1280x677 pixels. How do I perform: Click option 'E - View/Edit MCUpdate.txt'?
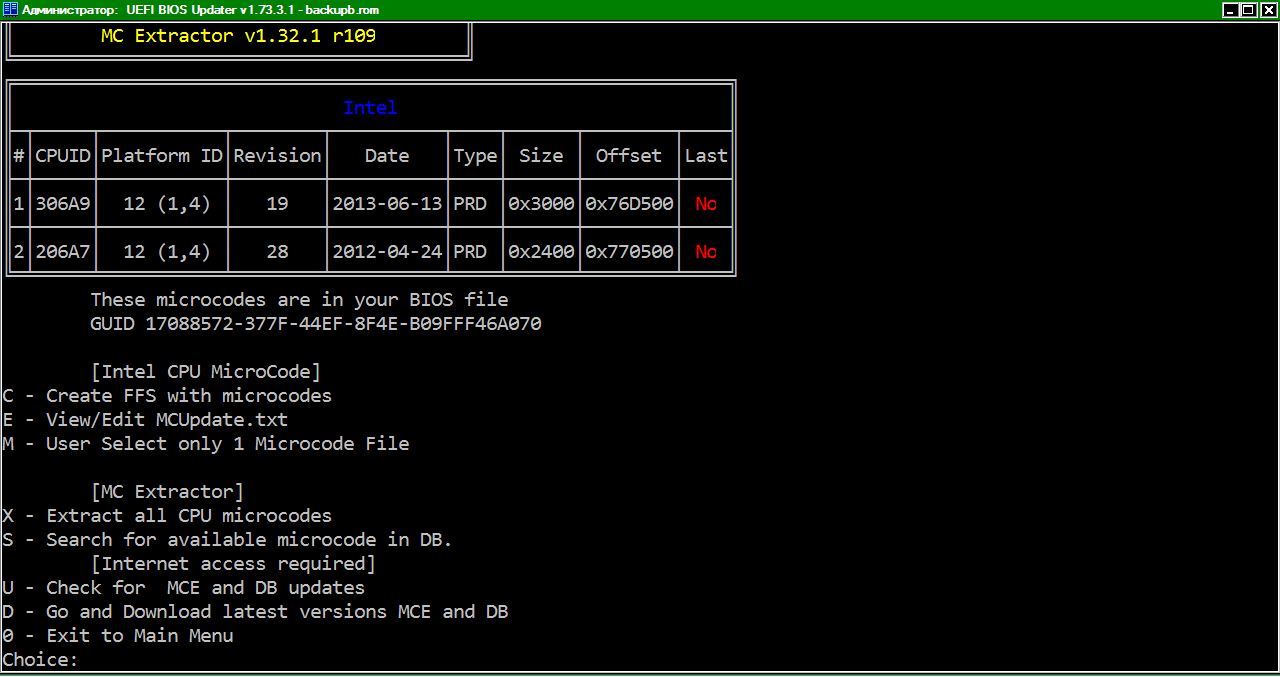[145, 420]
